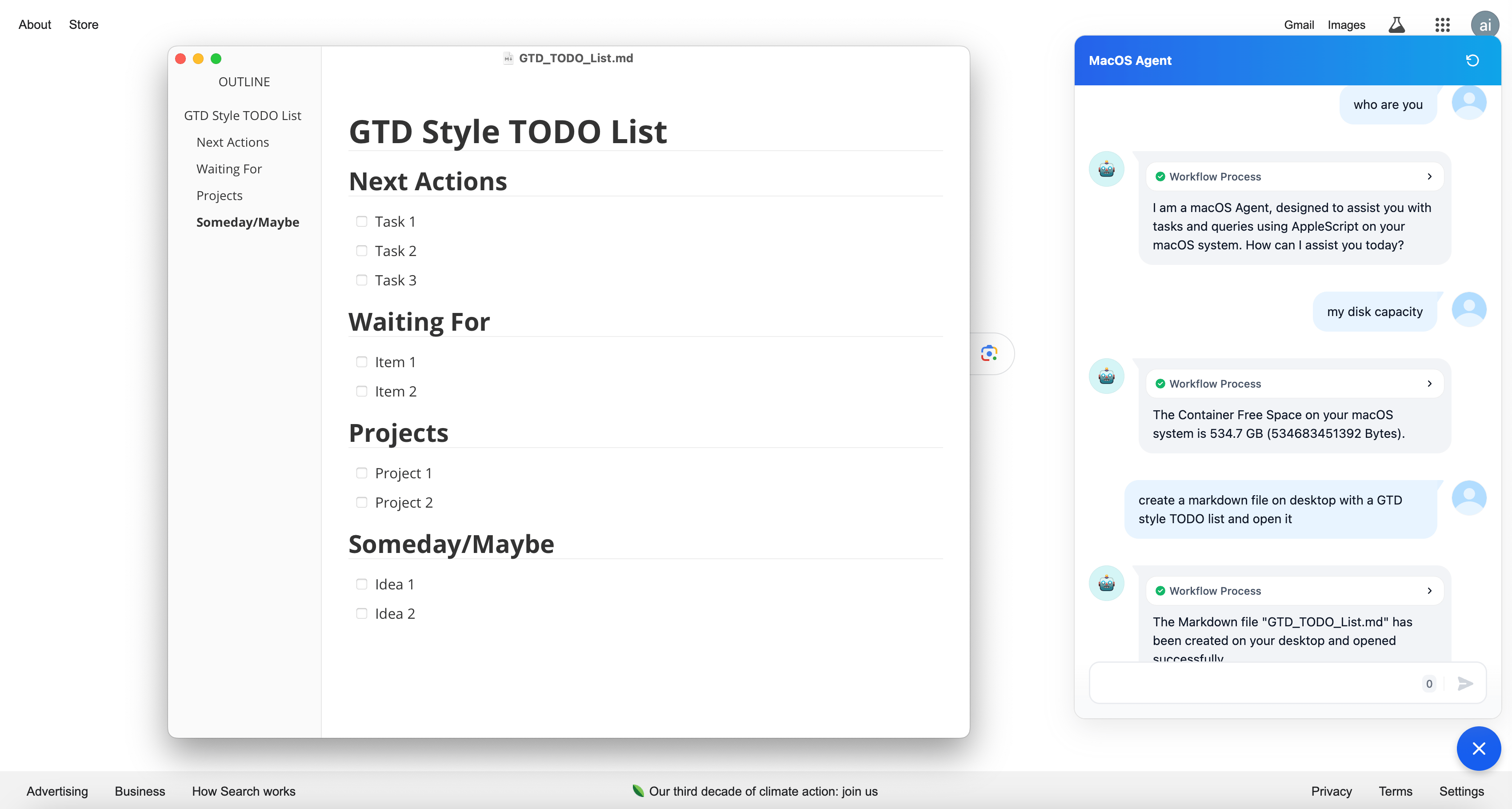Toggle Item 1 checkbox in Waiting For
The width and height of the screenshot is (1512, 809).
click(x=362, y=362)
